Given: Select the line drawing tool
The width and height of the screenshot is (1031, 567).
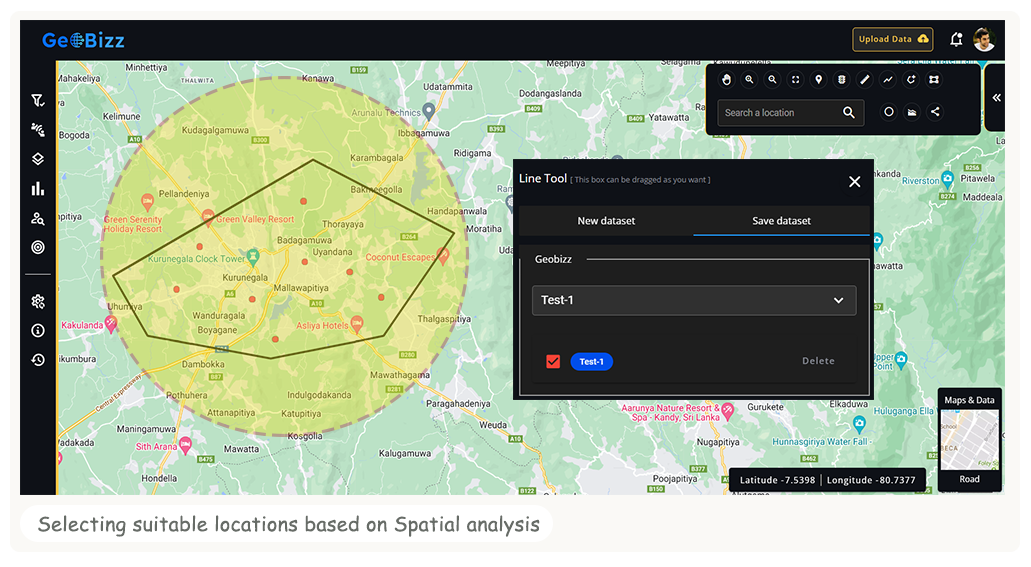Looking at the screenshot, I should click(x=888, y=80).
